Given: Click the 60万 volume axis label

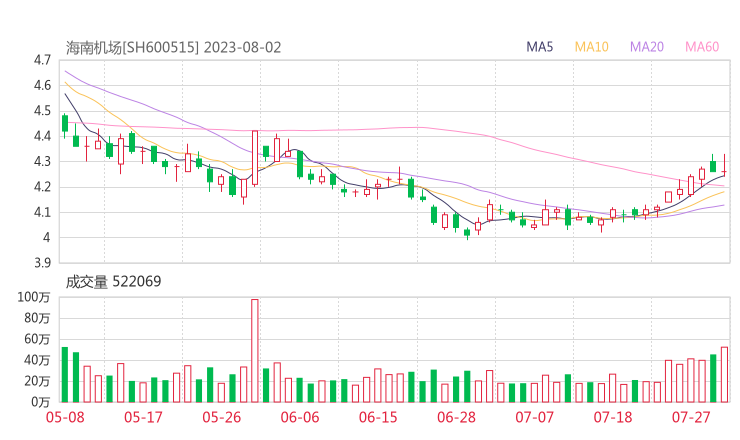Looking at the screenshot, I should (37, 339).
